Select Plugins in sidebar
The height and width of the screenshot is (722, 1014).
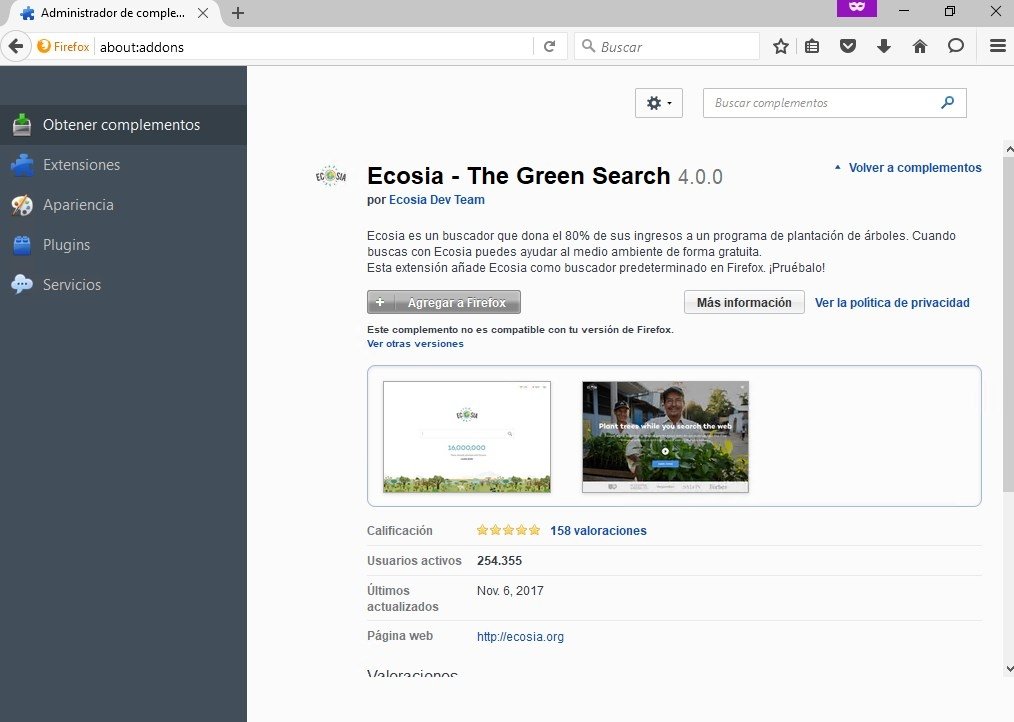click(x=123, y=245)
